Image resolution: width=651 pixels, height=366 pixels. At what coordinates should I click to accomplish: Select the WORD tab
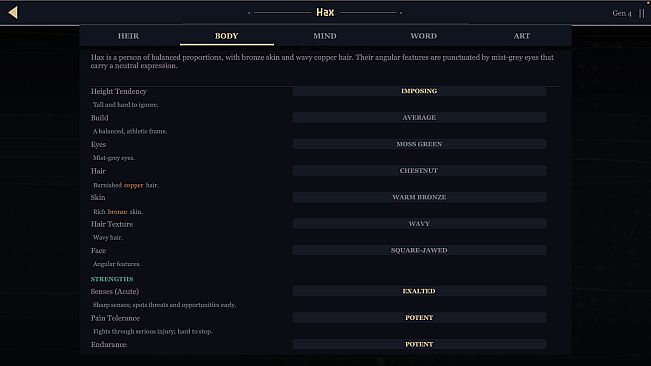[423, 36]
